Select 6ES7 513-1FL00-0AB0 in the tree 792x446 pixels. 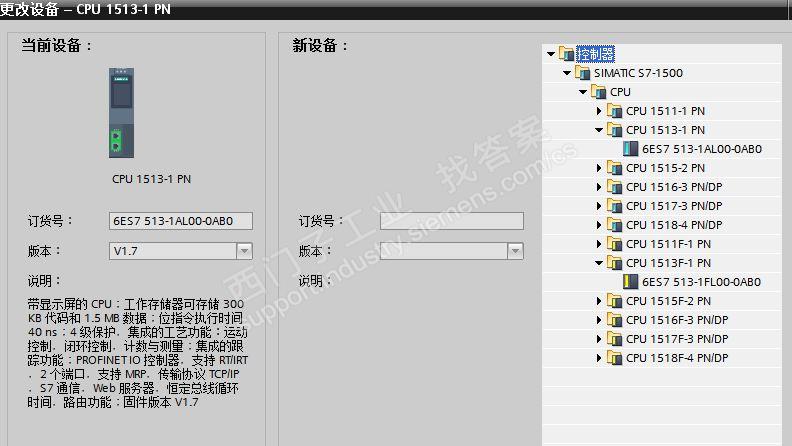click(x=702, y=282)
